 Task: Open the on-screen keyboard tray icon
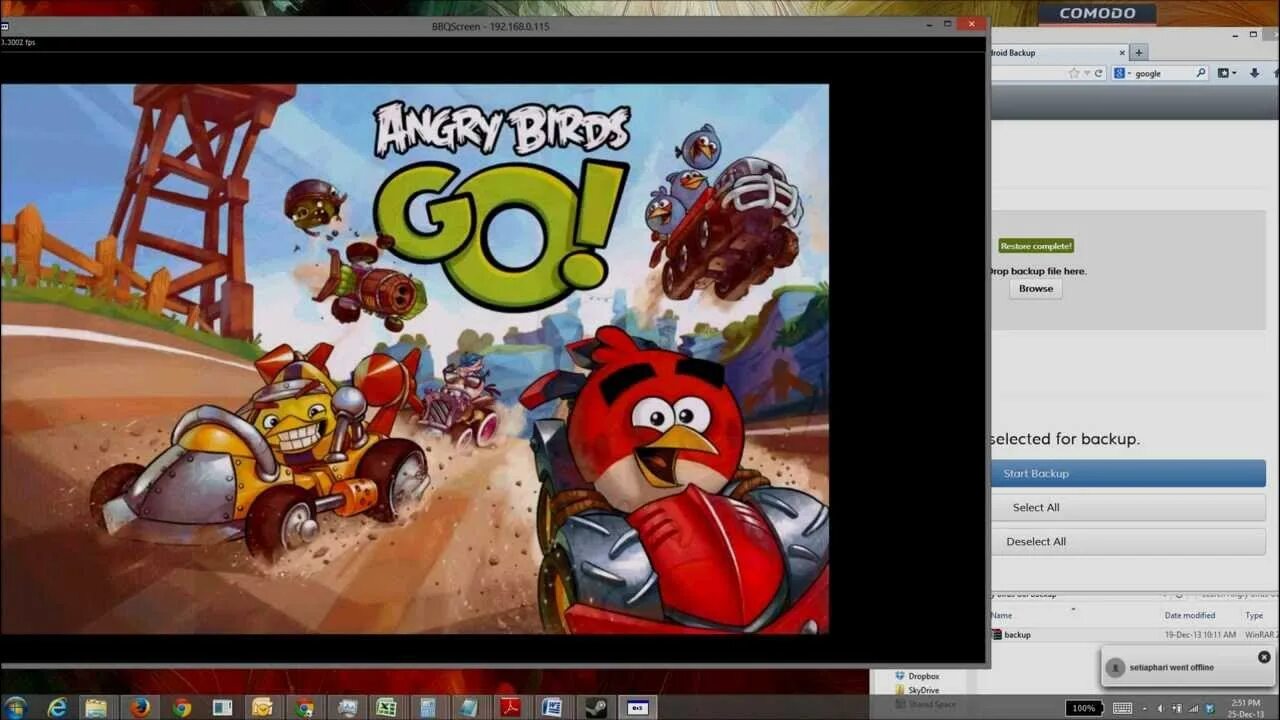(1122, 708)
